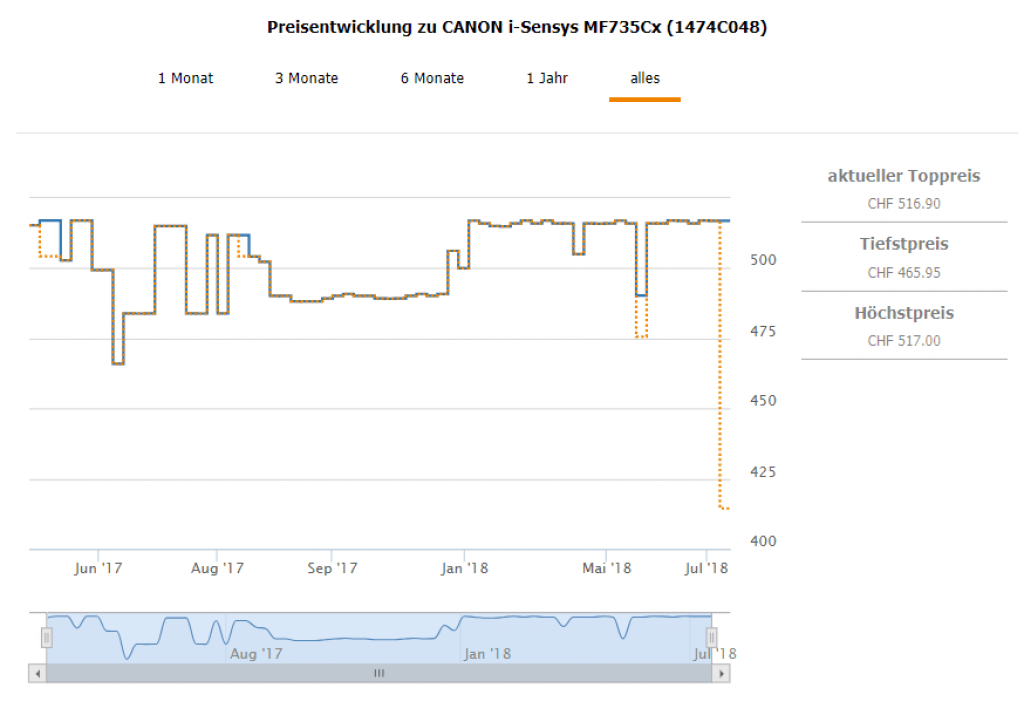Select the 1 Monat time range tab
The image size is (1024, 715).
click(x=185, y=78)
